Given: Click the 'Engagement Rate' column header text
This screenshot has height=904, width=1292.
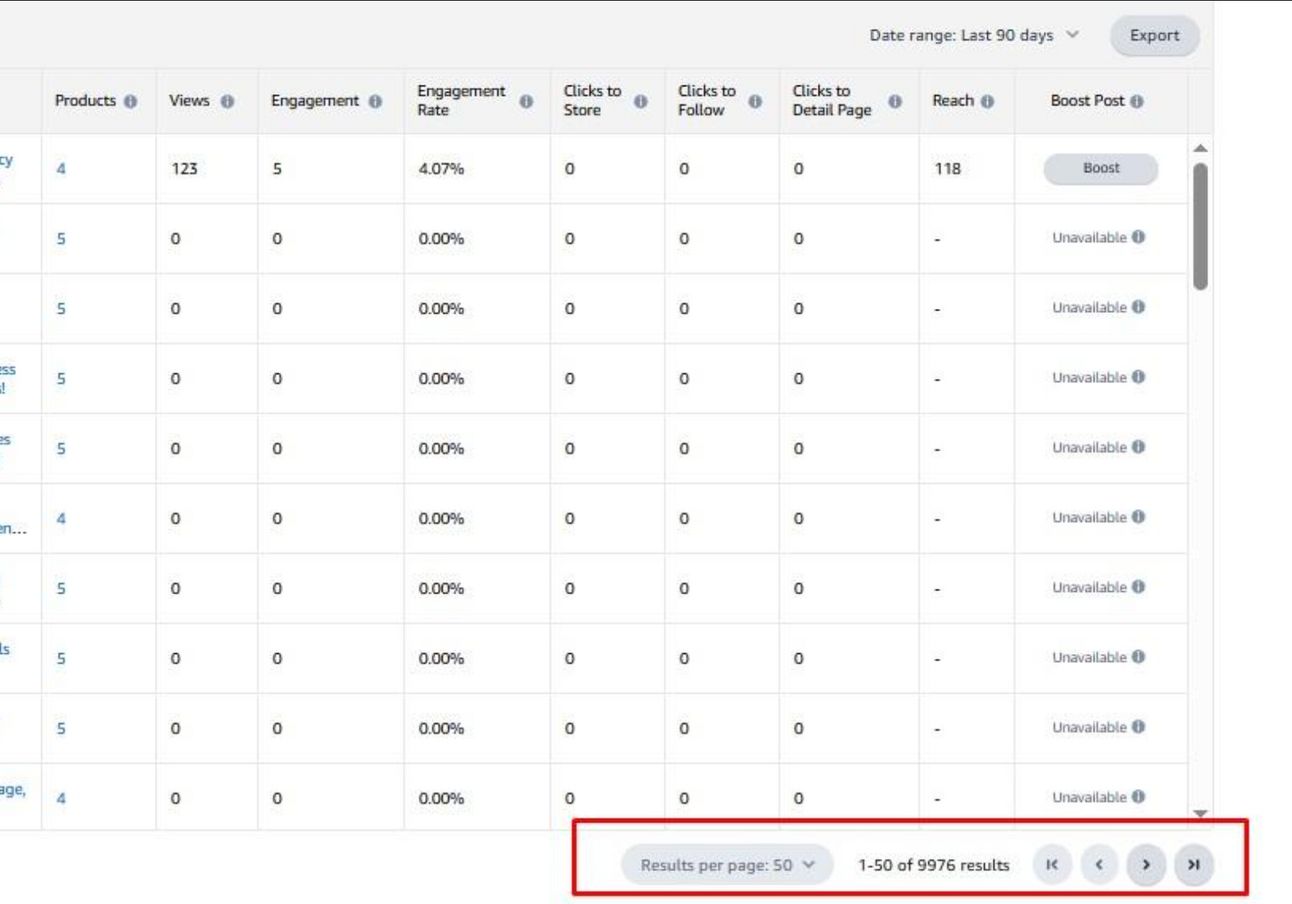Looking at the screenshot, I should tap(461, 101).
